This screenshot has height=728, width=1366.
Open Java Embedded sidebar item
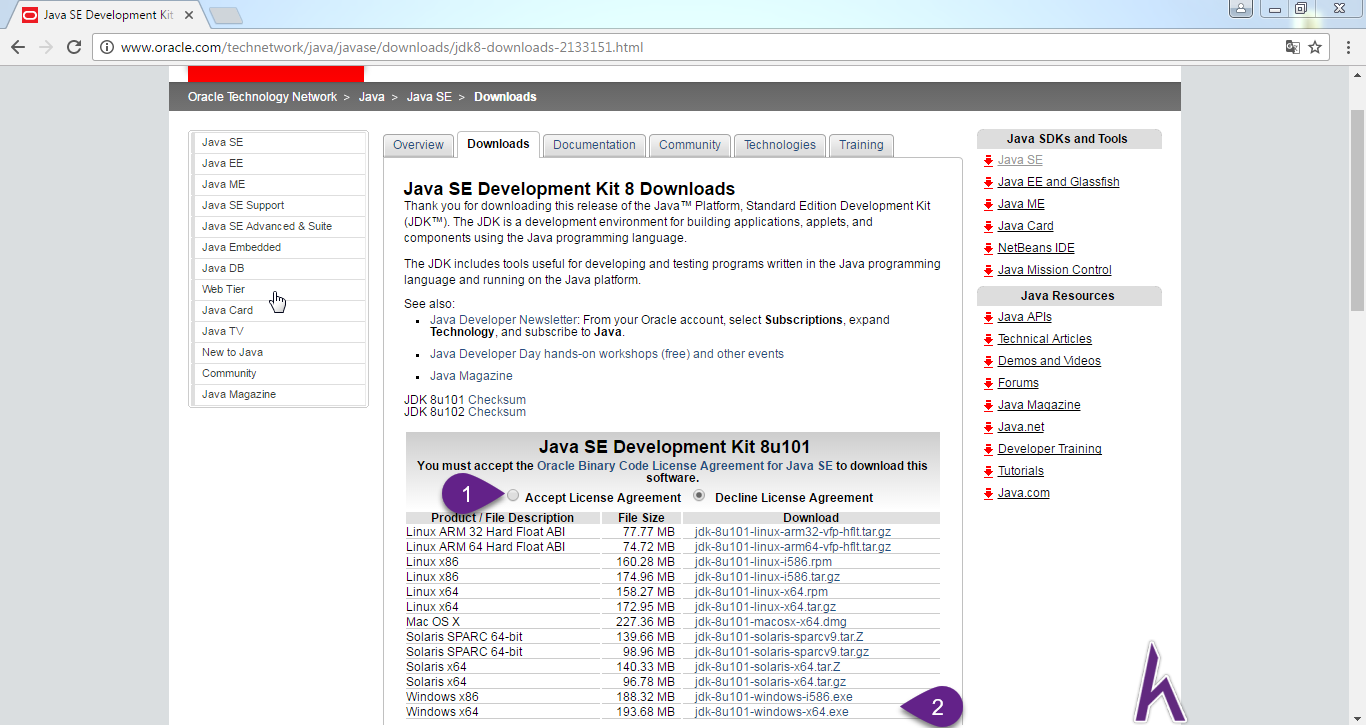pos(279,247)
